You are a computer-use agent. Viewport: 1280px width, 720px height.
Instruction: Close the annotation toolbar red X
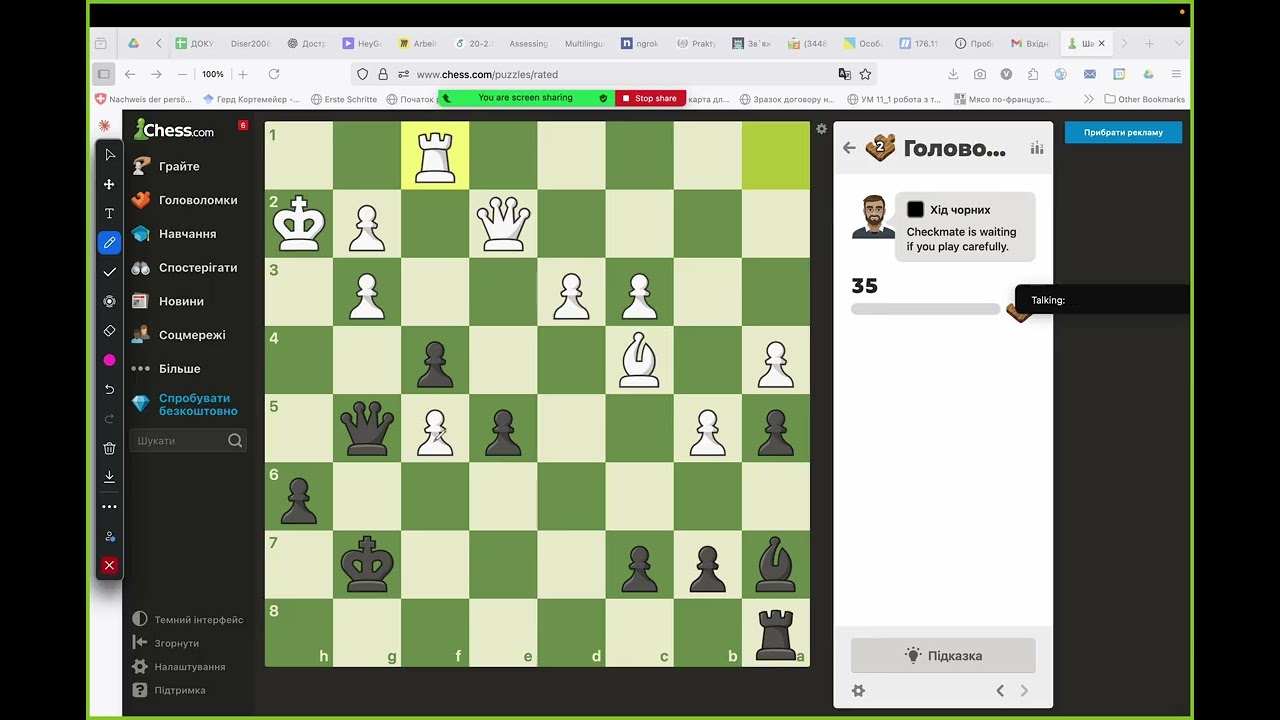pos(110,566)
